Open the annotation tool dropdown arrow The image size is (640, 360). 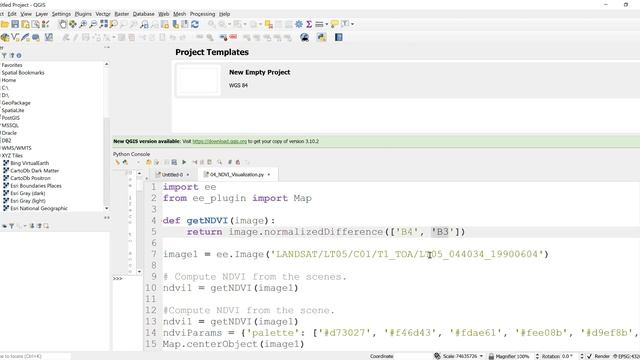click(352, 24)
